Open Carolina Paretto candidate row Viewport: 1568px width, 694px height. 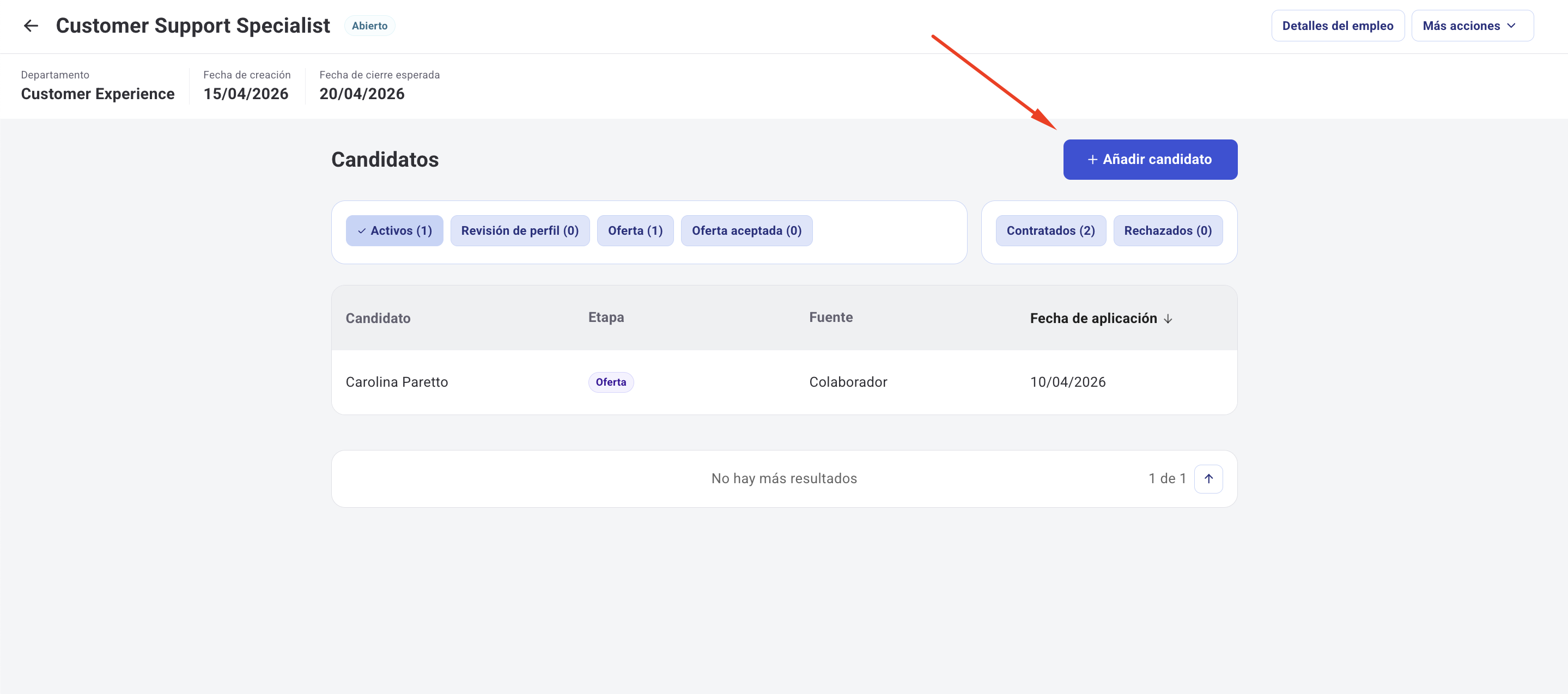[396, 382]
